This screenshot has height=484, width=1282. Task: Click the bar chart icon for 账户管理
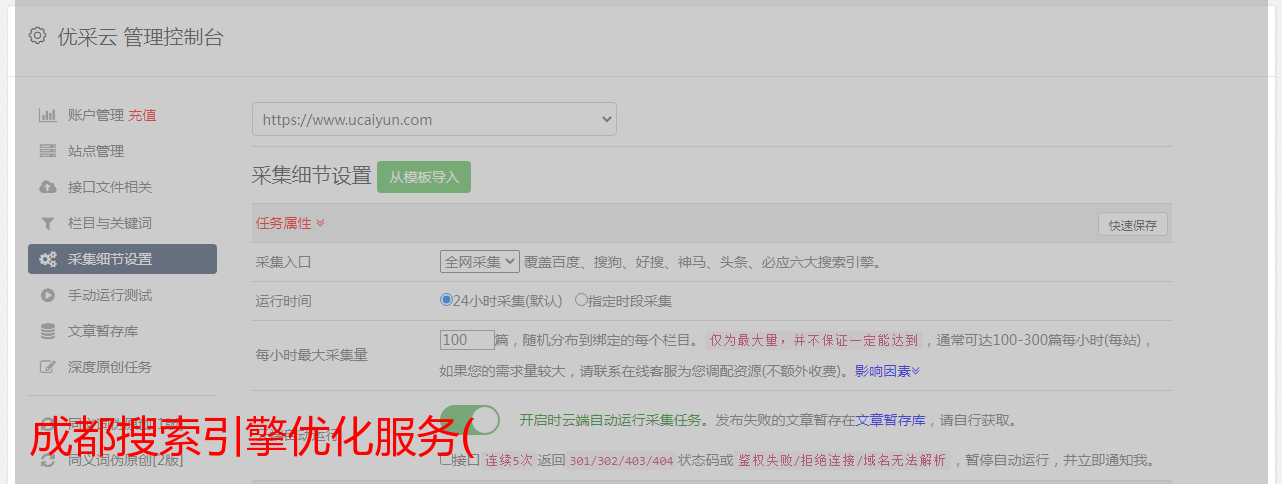point(47,115)
